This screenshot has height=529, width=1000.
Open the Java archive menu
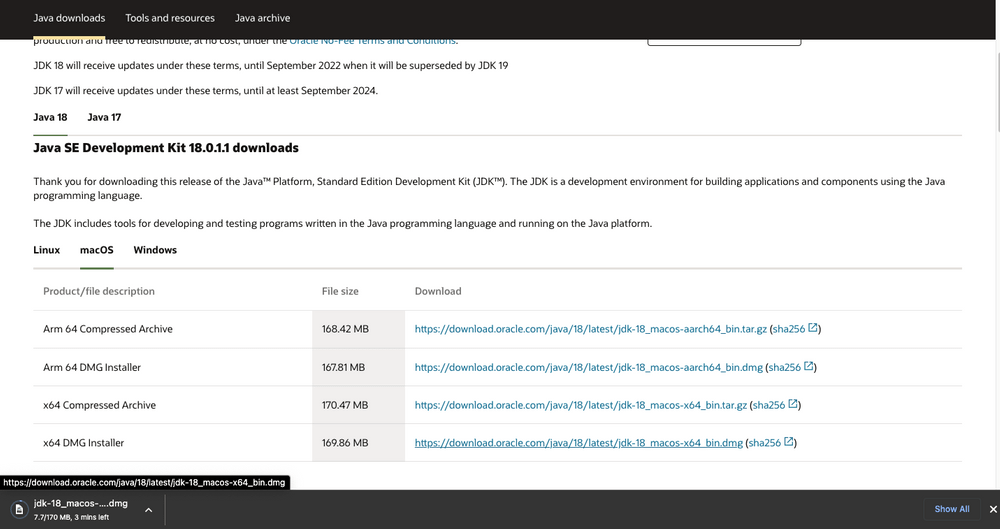262,18
